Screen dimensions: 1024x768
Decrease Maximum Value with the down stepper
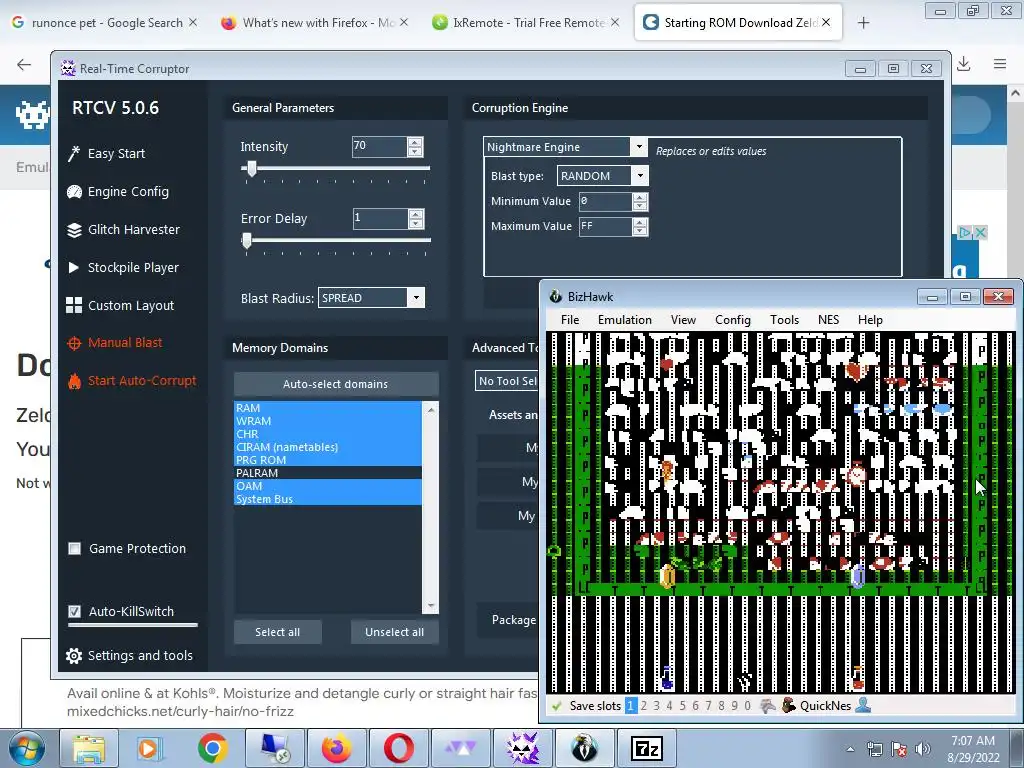pos(640,231)
